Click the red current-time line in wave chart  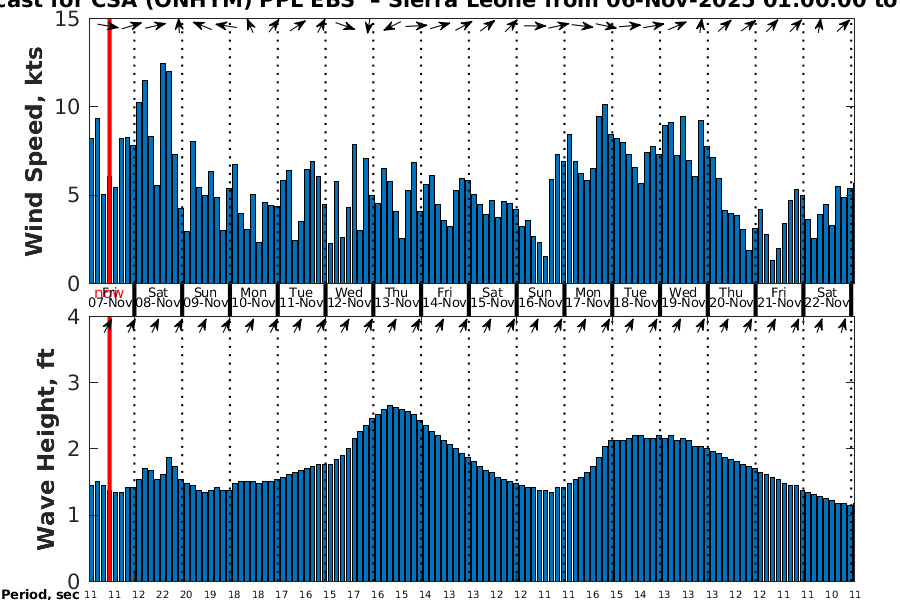point(108,450)
